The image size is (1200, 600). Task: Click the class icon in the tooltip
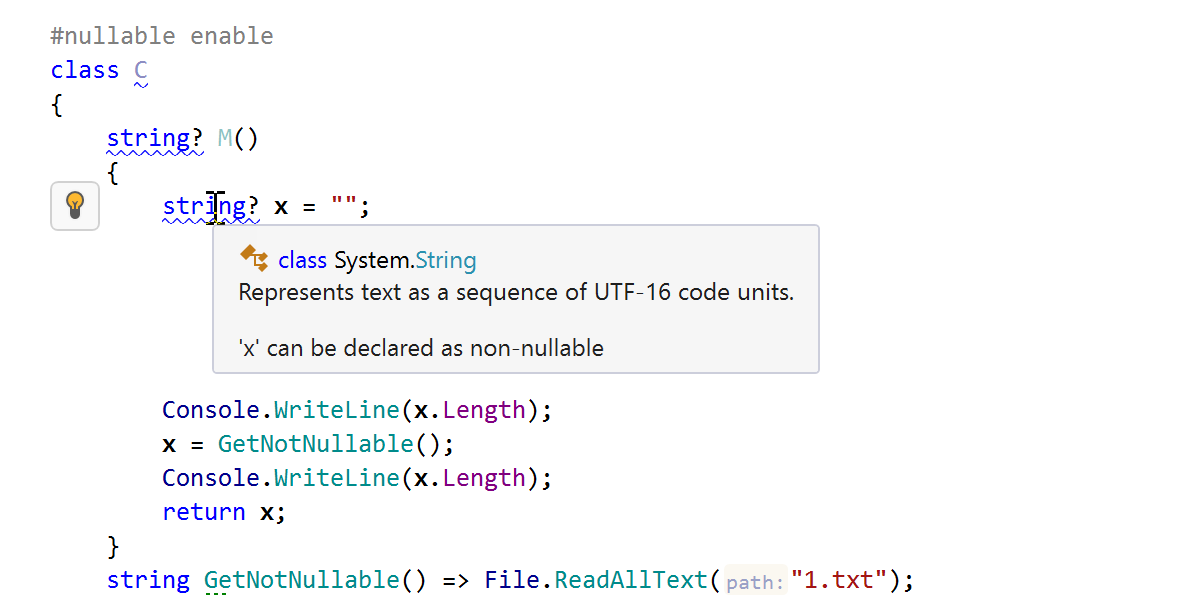[254, 259]
